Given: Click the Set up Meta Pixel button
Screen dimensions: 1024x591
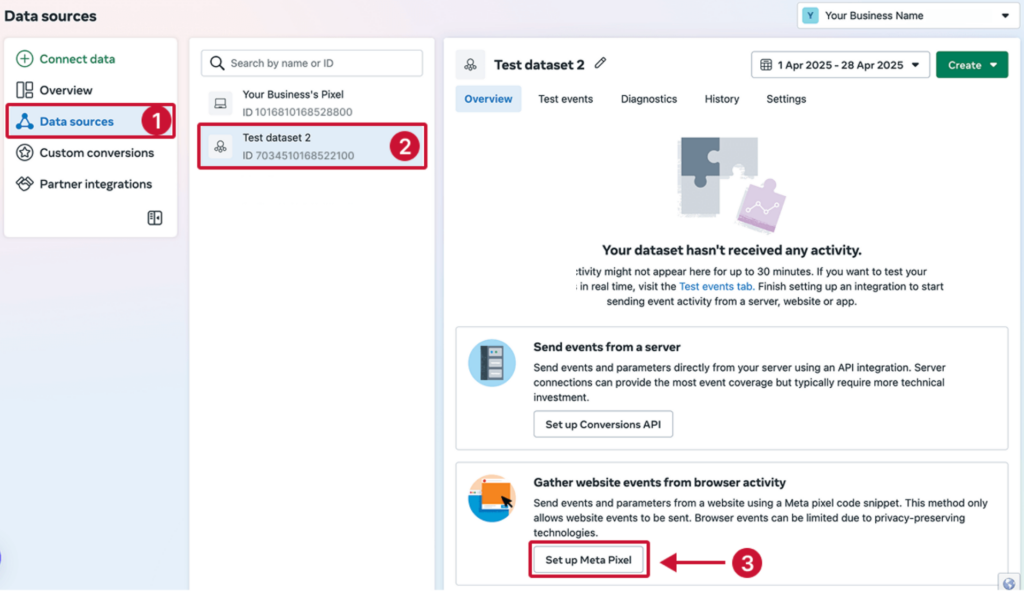Looking at the screenshot, I should [588, 560].
